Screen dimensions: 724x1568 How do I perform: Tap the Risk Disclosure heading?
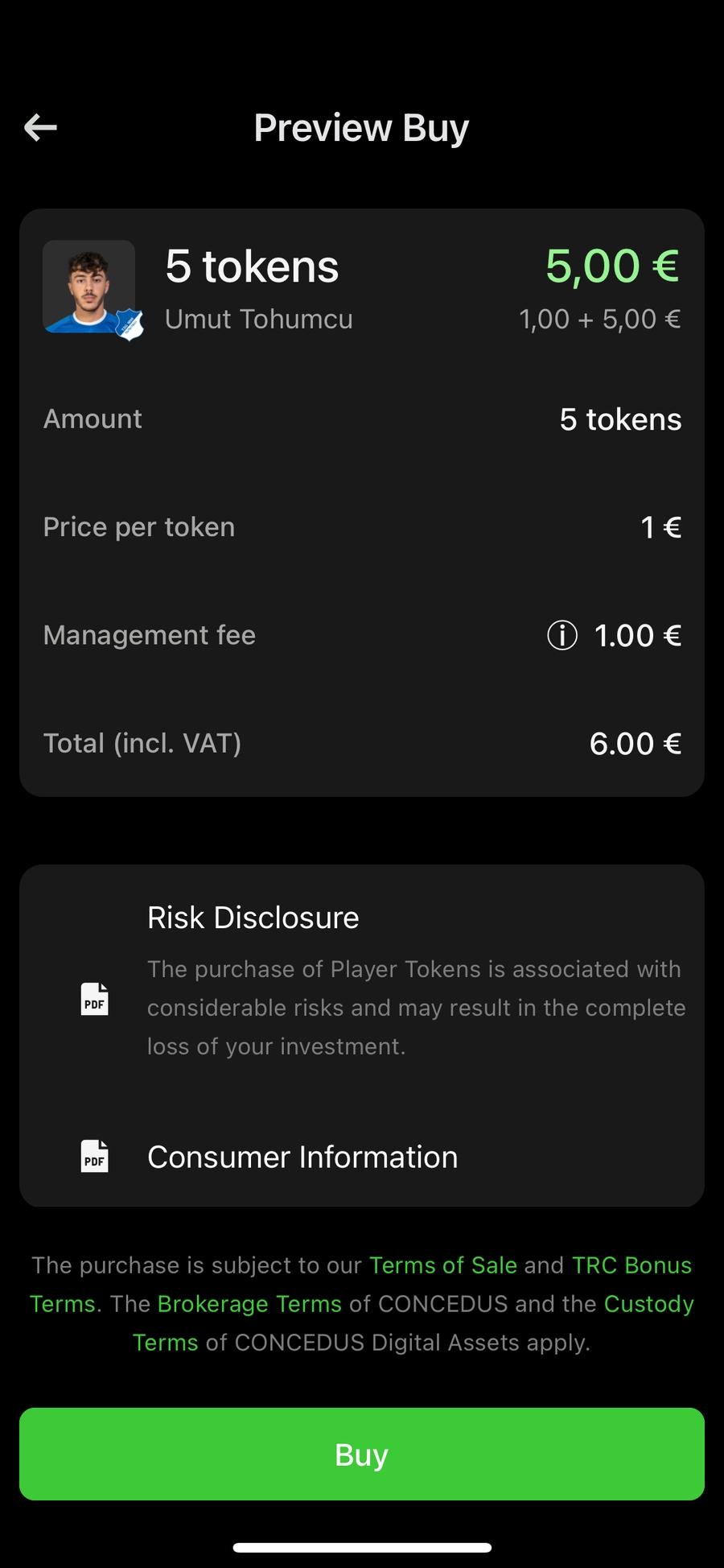click(253, 918)
